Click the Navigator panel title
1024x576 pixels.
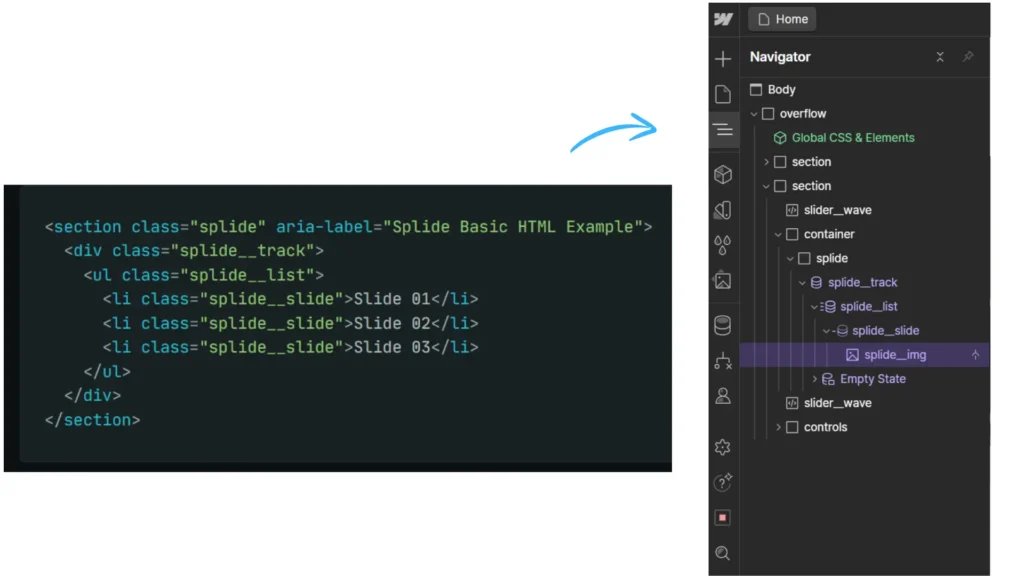pos(780,57)
